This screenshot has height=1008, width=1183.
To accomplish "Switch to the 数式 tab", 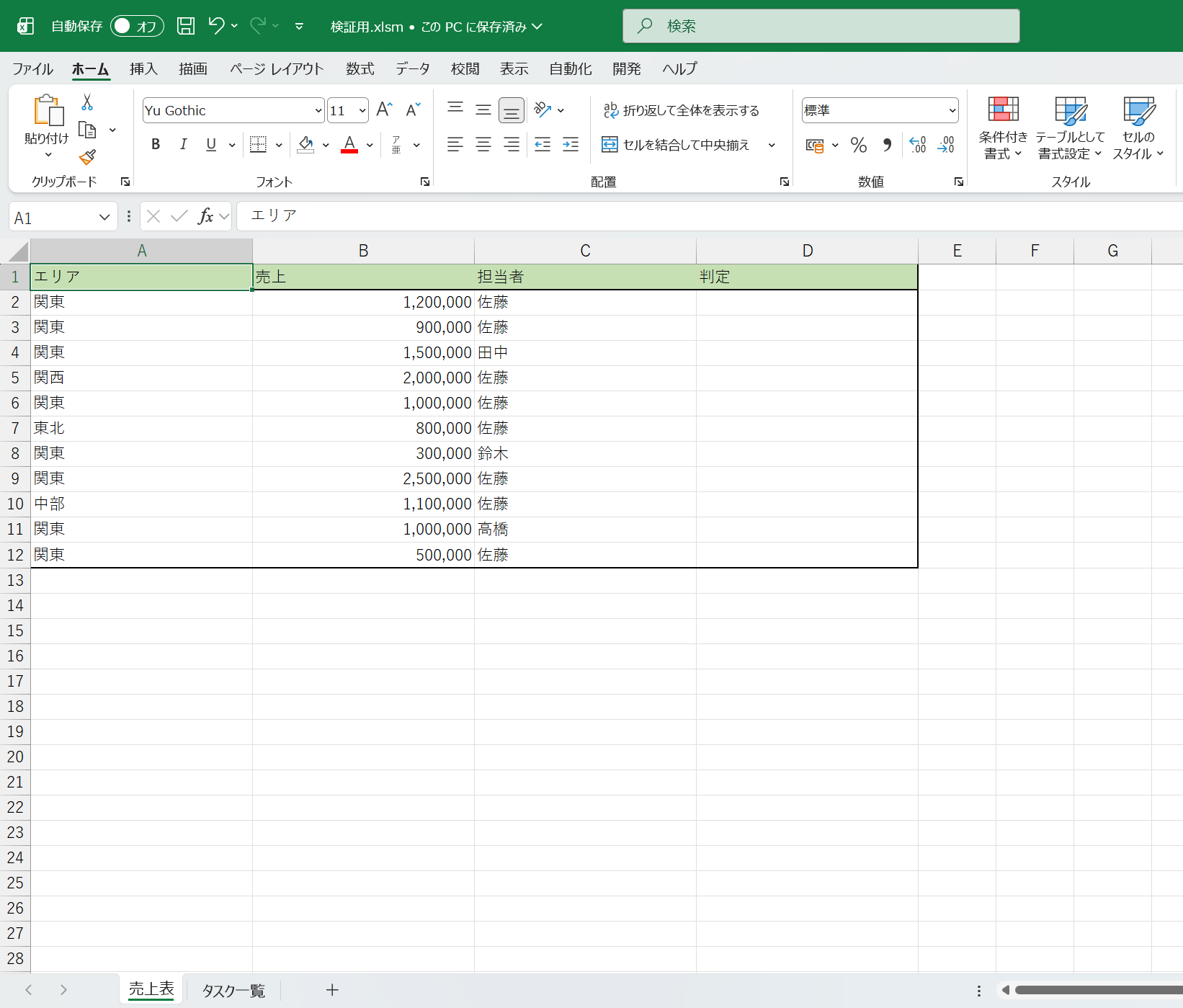I will pos(360,68).
